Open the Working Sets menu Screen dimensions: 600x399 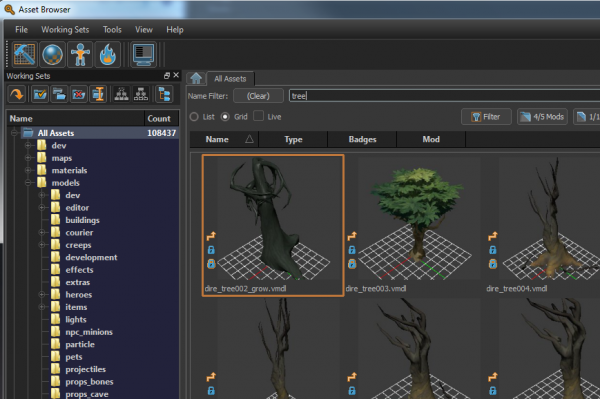65,29
